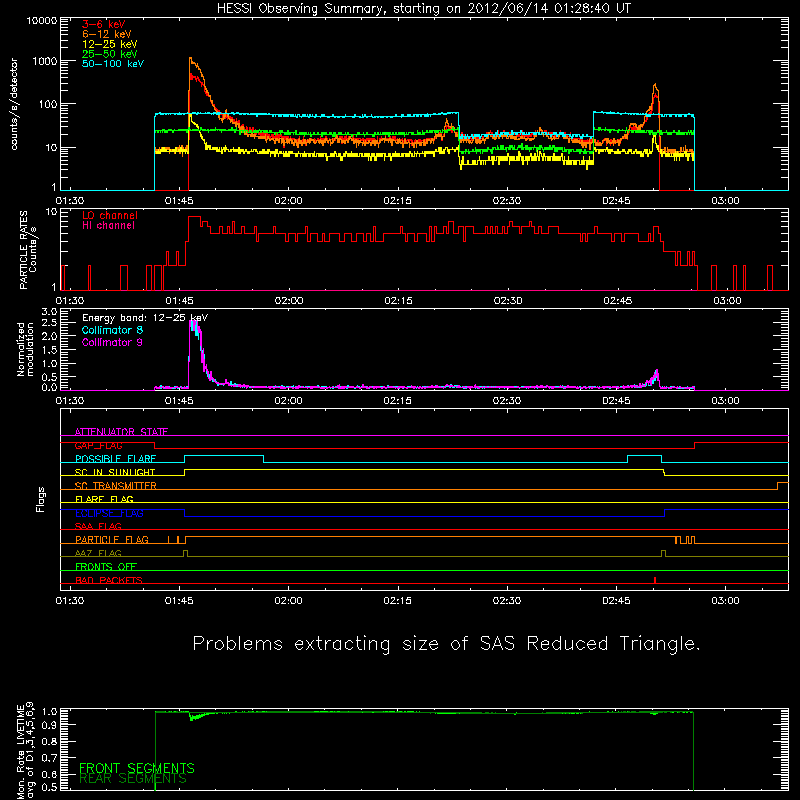Click the 02:00 tick label under the count-rate plot

(288, 201)
